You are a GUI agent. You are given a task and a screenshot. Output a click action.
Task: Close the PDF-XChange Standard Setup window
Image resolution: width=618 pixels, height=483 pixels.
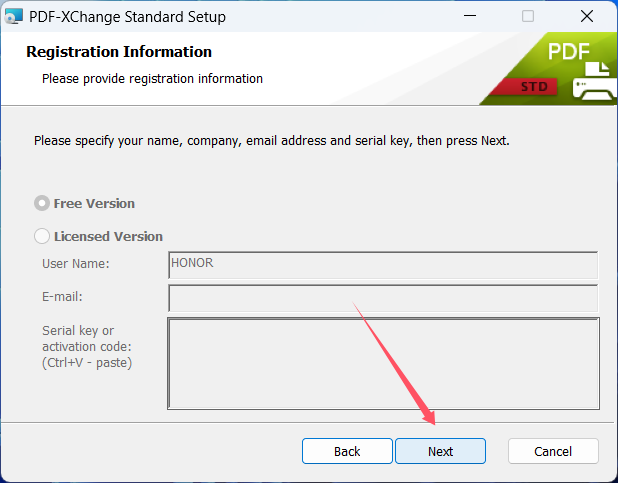tap(587, 16)
